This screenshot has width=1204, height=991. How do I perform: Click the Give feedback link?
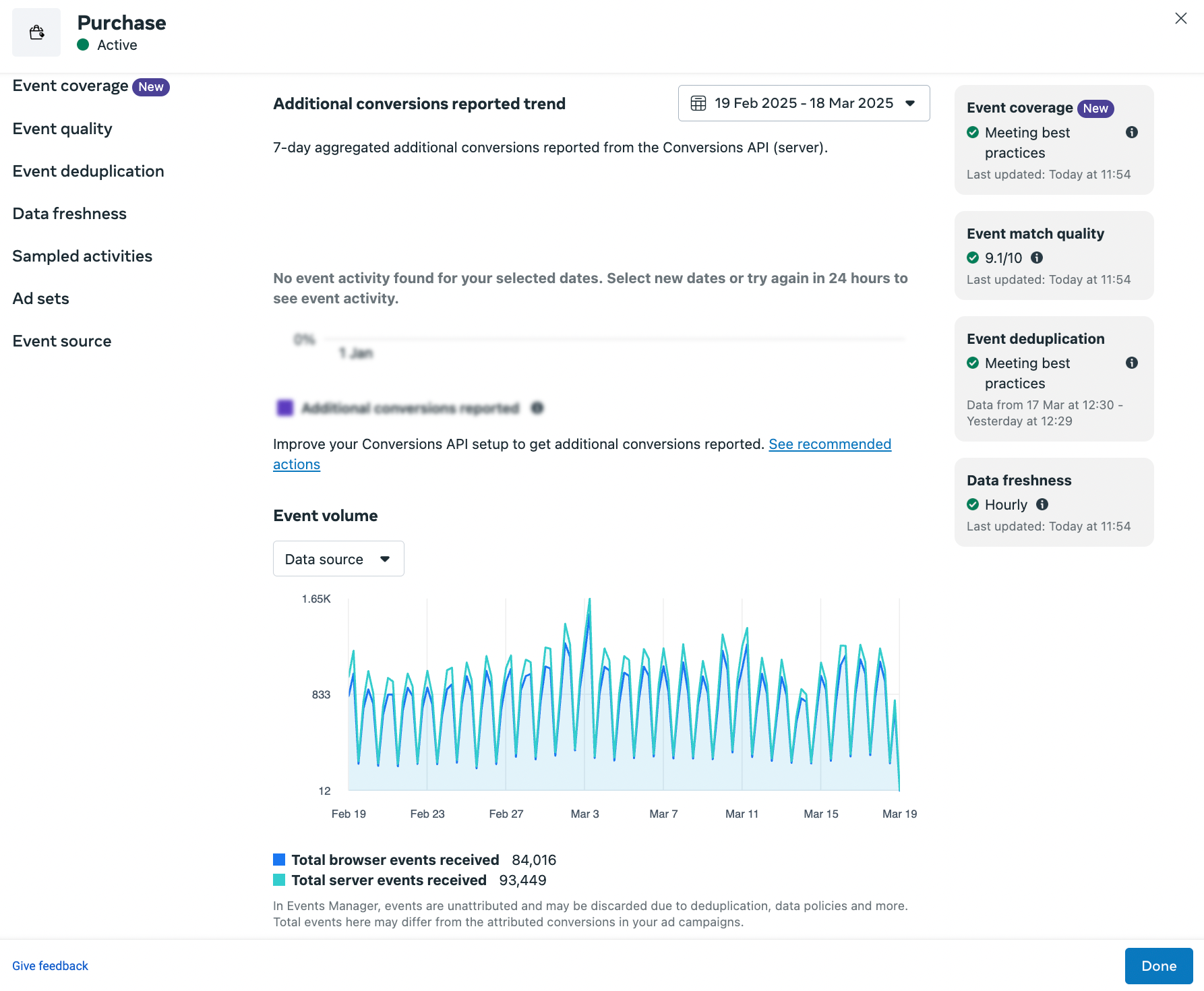[50, 966]
